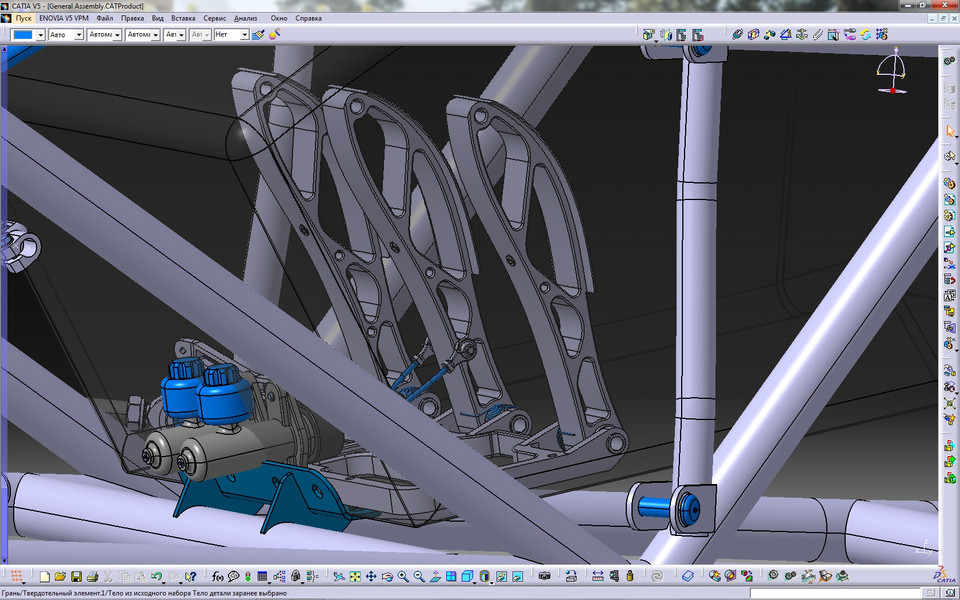Click the Save icon in bottom toolbar
The image size is (960, 600).
[76, 577]
